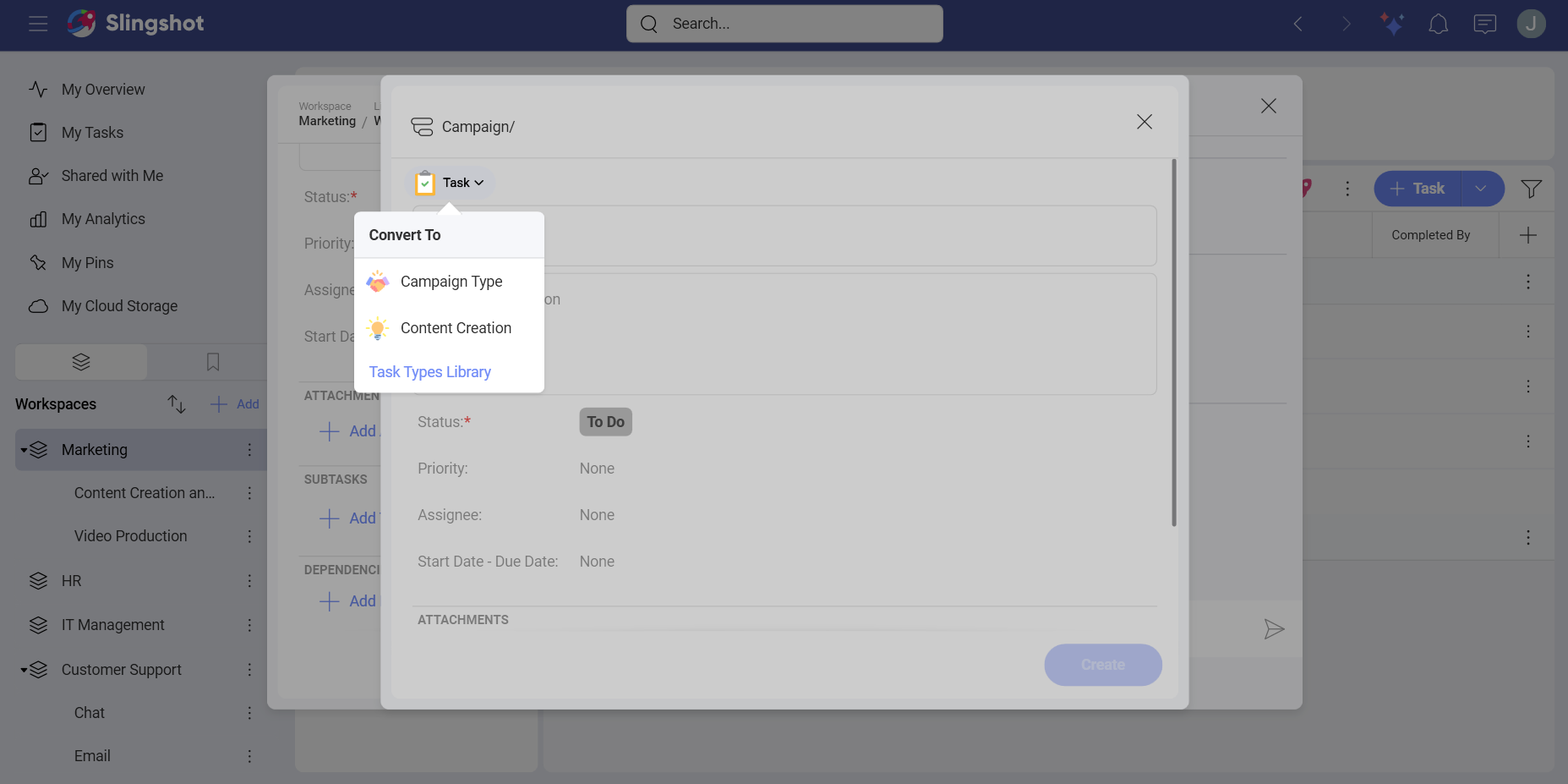
Task: Expand the blue Task button dropdown arrow
Action: [x=1481, y=189]
